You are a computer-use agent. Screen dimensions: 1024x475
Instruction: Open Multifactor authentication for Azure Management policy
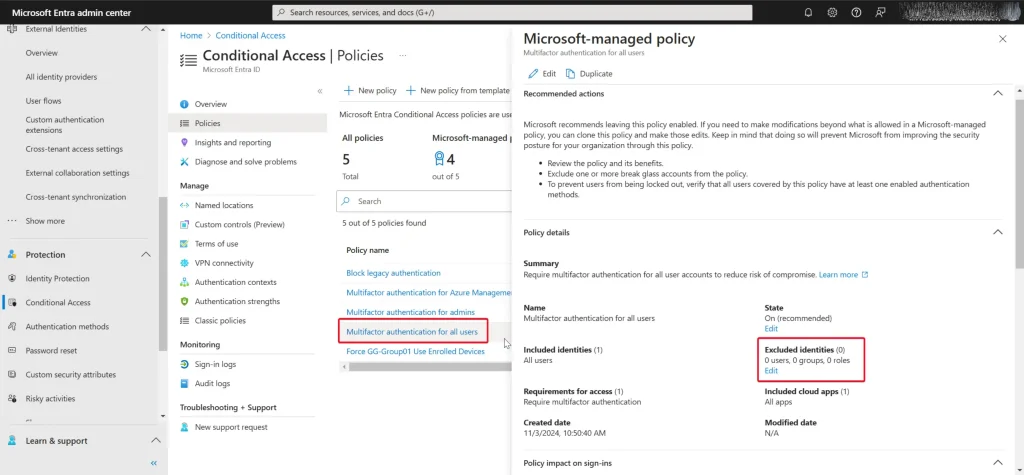428,293
